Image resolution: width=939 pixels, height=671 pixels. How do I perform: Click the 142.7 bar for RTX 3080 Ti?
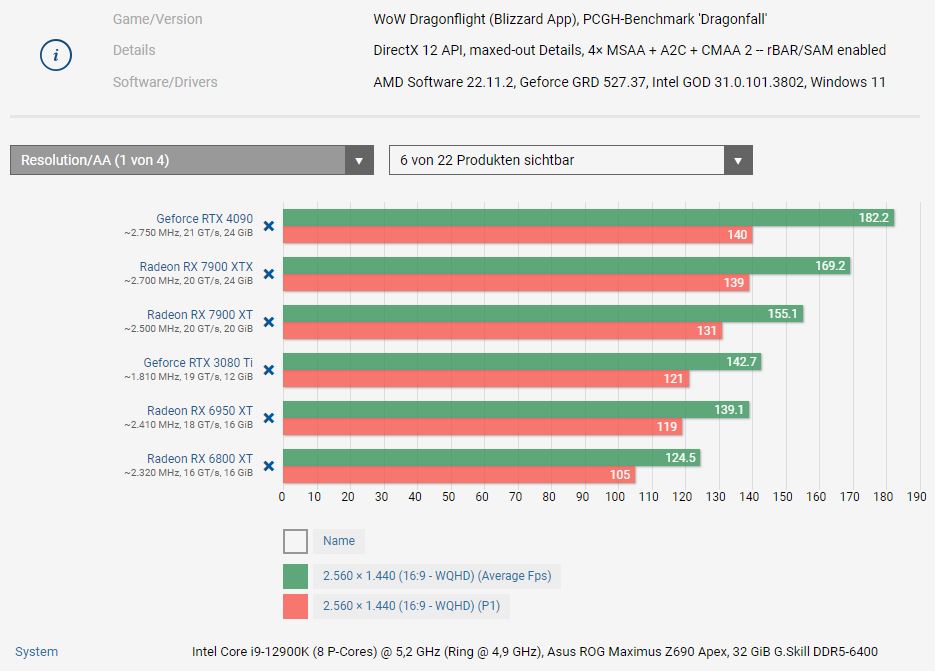[x=522, y=361]
